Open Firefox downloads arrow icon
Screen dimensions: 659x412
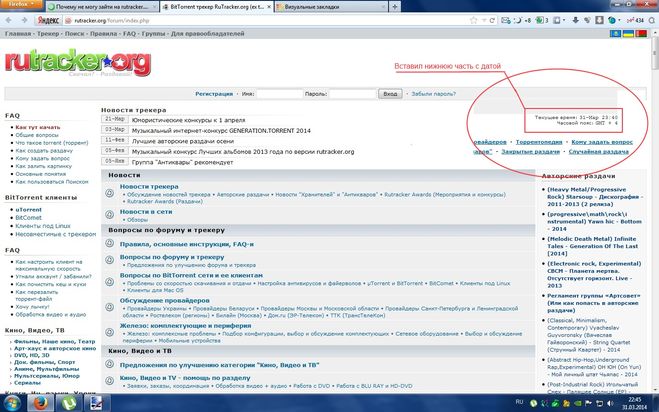tap(576, 20)
